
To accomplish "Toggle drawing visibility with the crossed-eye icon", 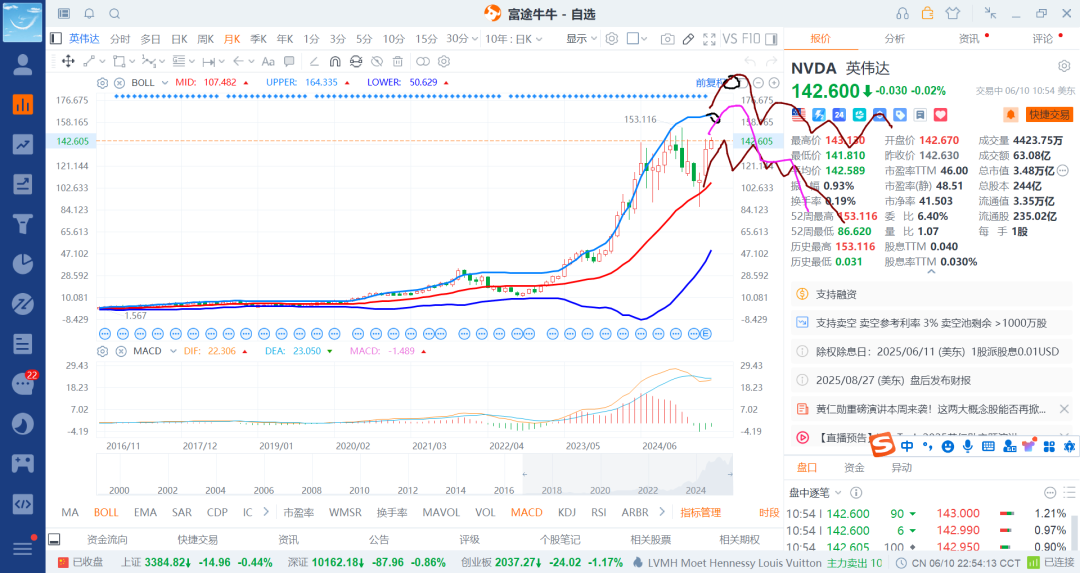I will (x=376, y=61).
